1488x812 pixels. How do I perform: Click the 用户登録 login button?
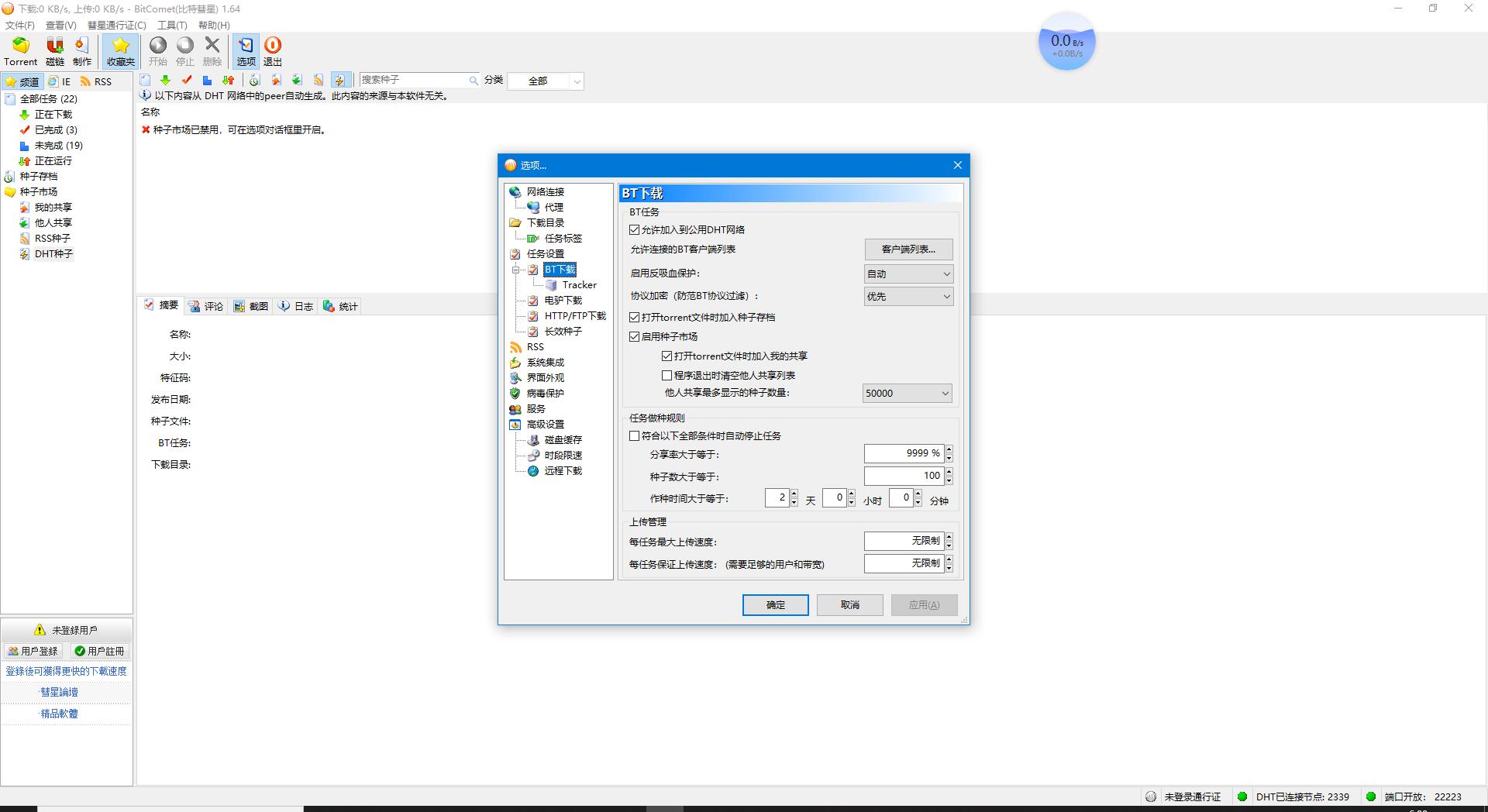tap(33, 651)
